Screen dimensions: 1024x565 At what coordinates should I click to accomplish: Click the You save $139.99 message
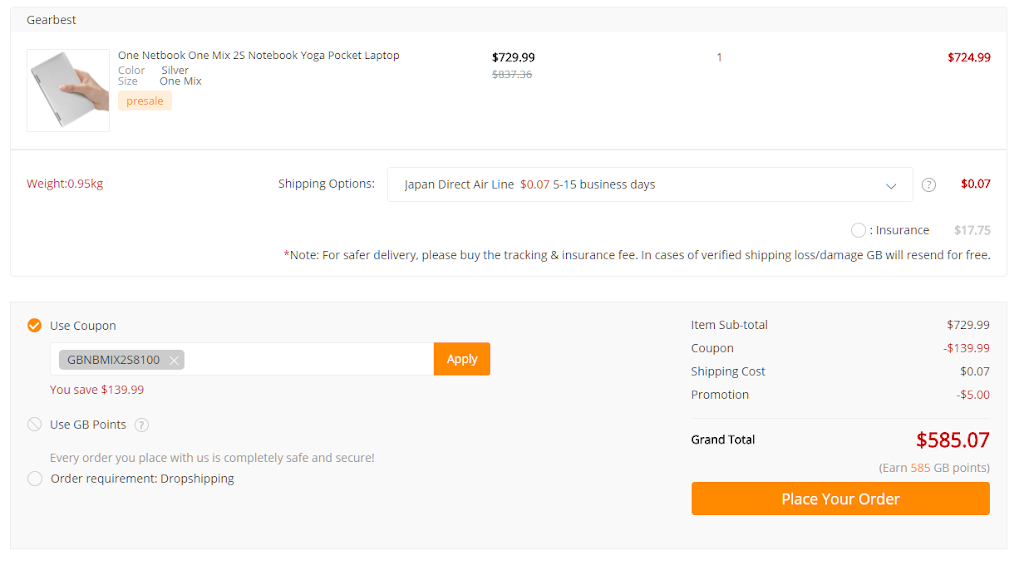[x=97, y=390]
